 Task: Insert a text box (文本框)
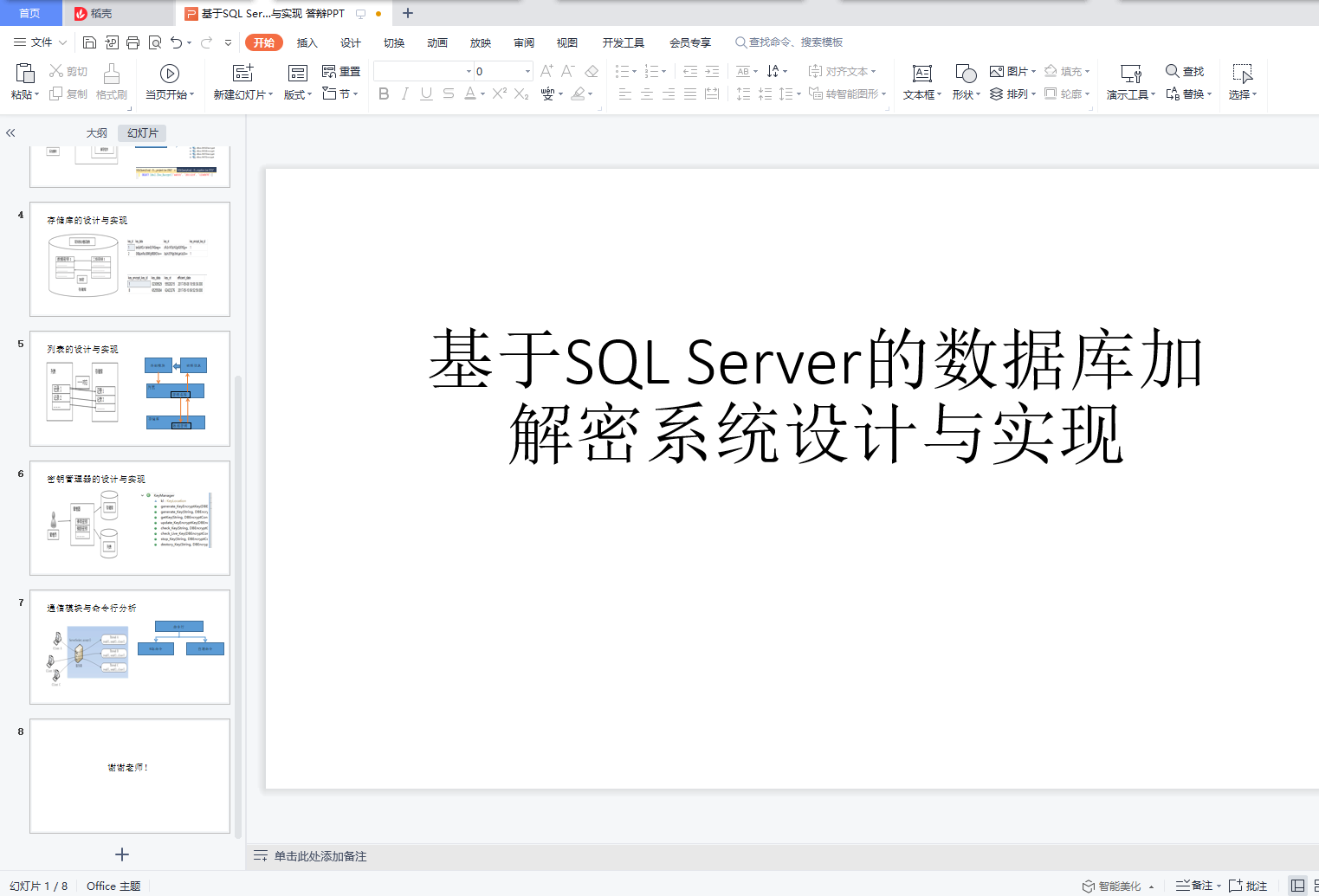[x=922, y=82]
